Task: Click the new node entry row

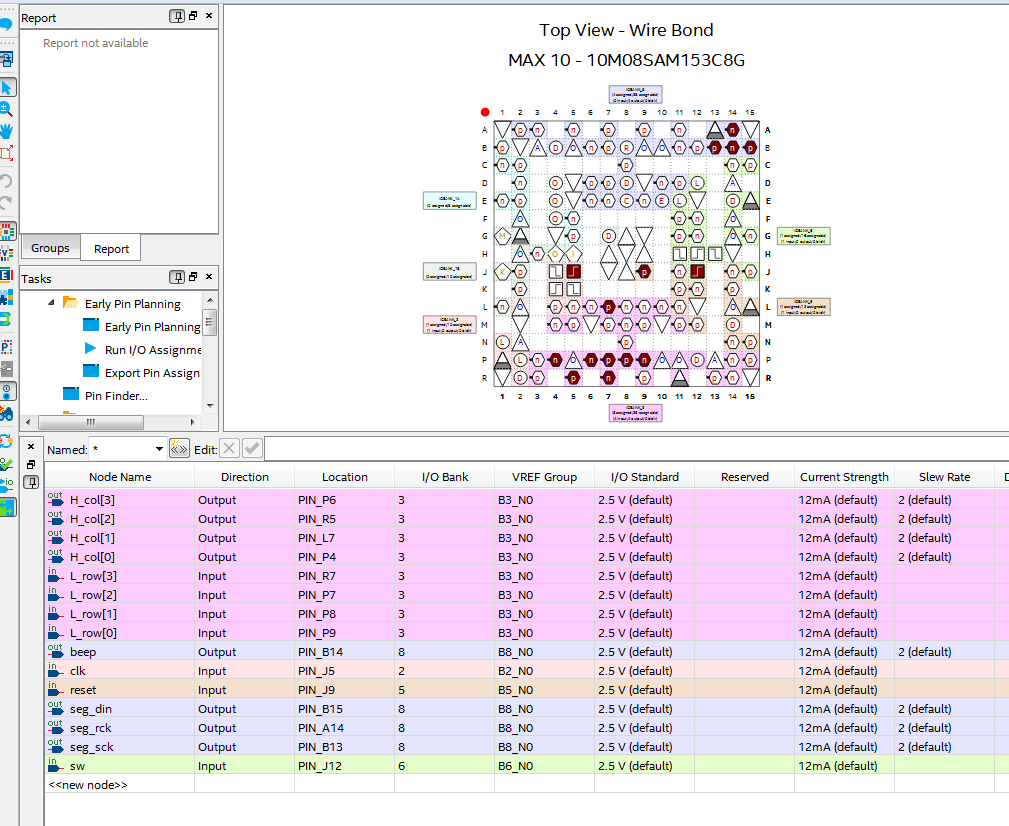Action: tap(88, 785)
